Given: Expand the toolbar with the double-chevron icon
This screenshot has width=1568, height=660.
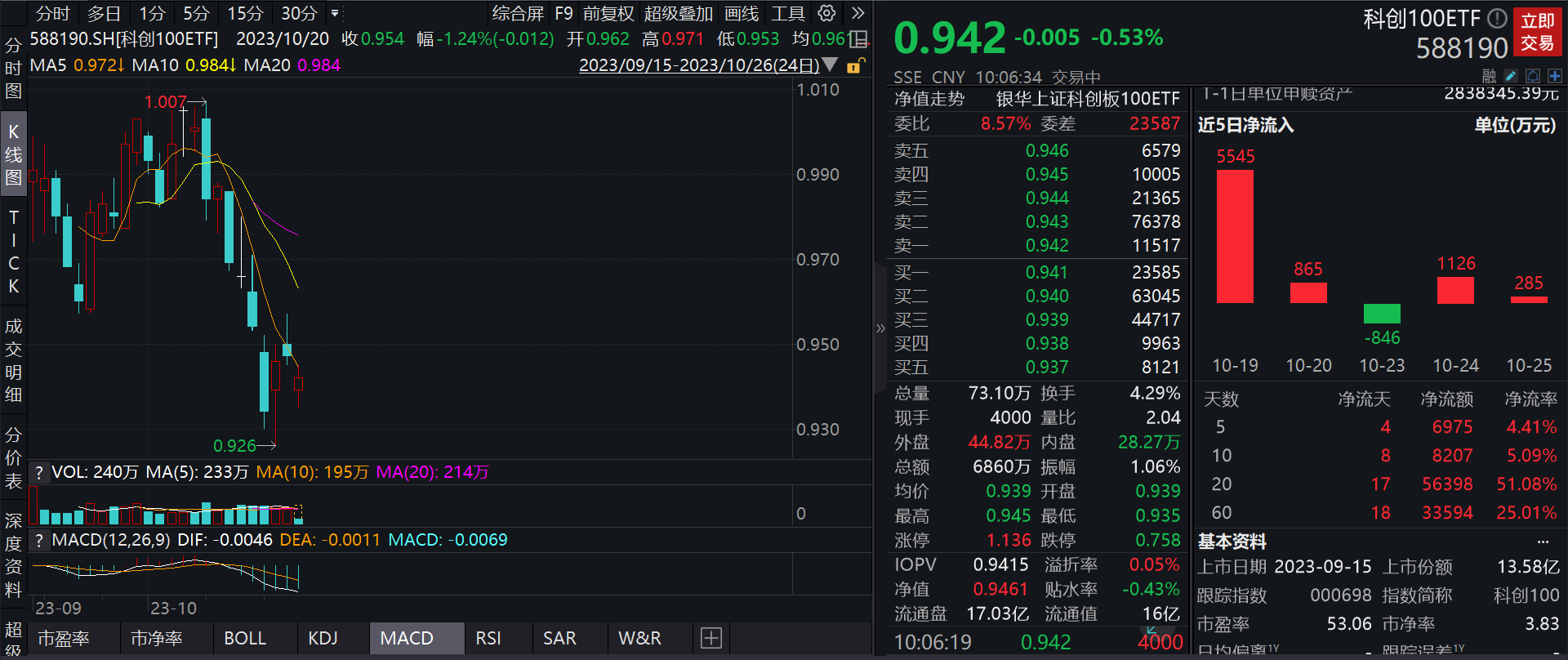Looking at the screenshot, I should (x=857, y=13).
